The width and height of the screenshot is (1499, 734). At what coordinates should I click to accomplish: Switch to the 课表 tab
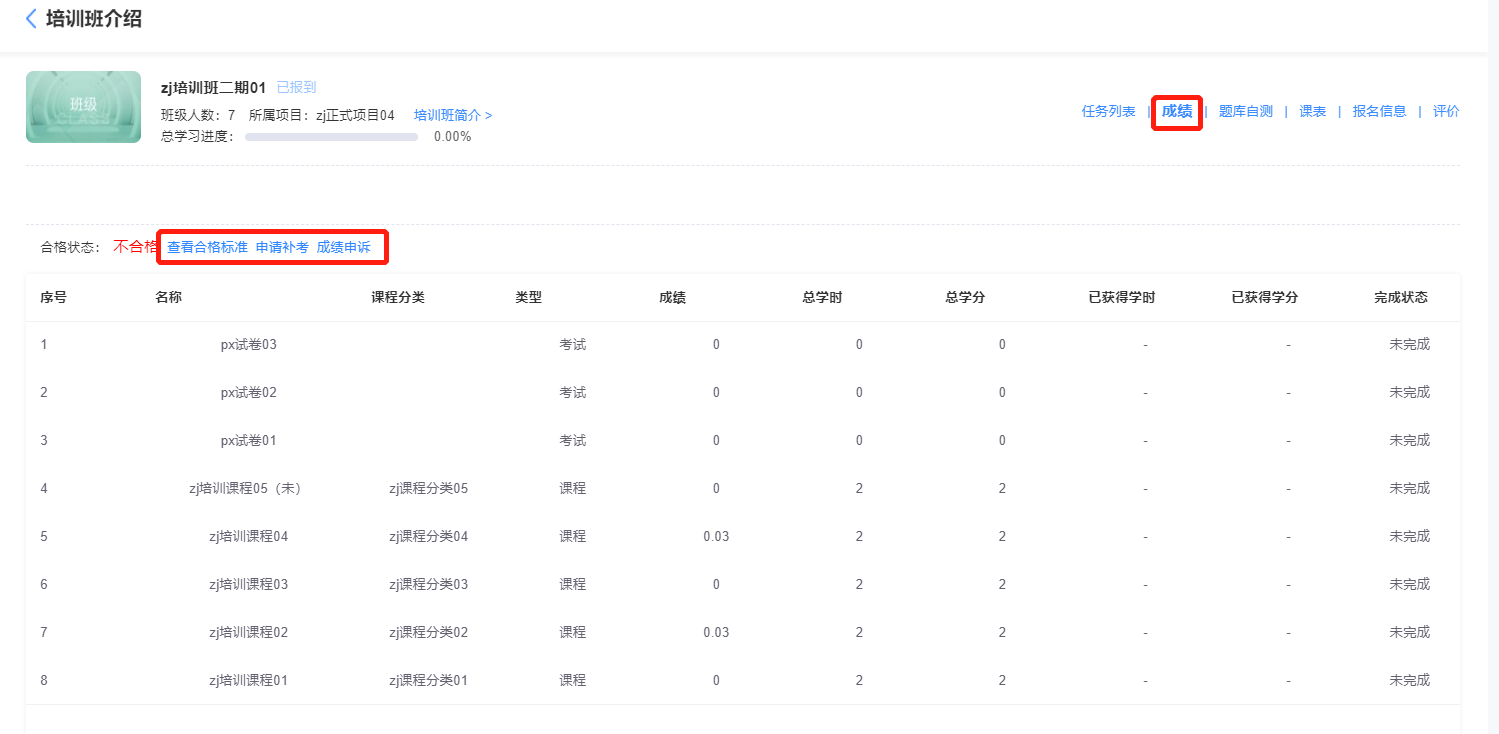point(1312,111)
